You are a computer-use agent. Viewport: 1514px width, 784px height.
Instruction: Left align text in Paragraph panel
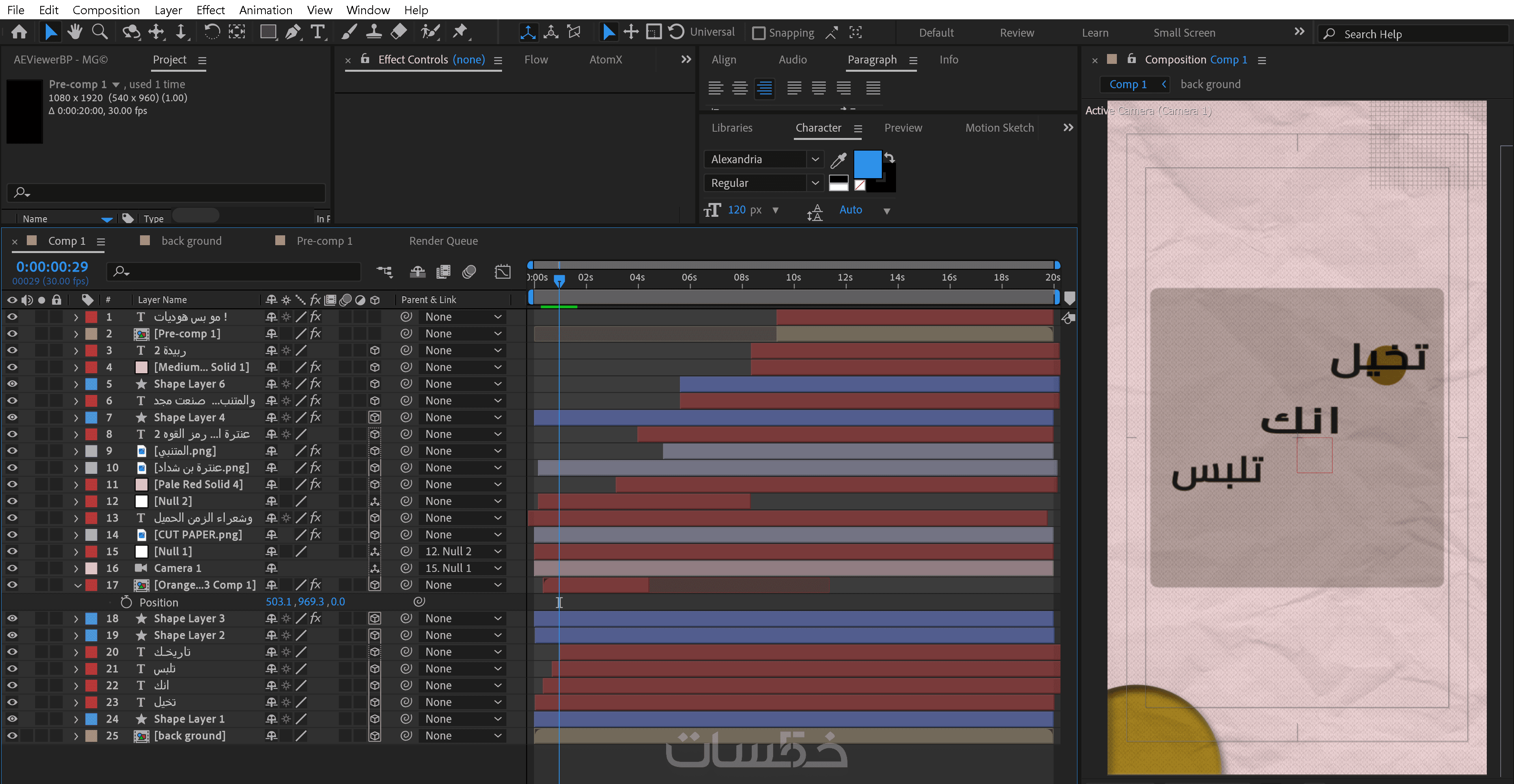715,88
